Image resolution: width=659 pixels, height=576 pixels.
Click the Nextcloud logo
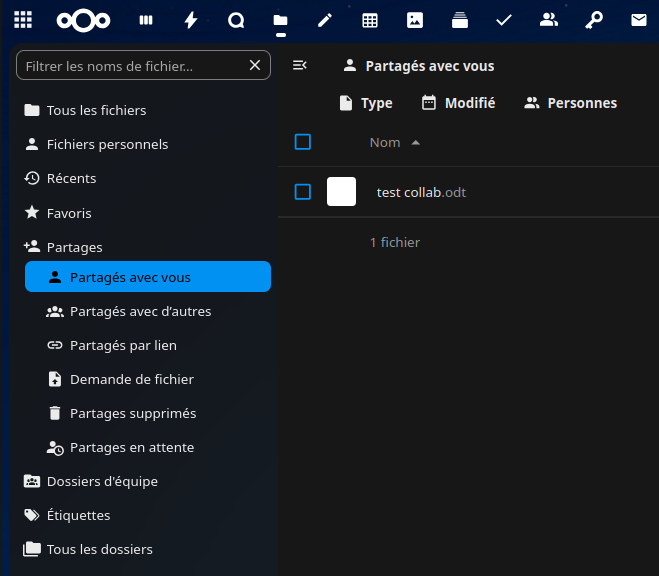83,20
